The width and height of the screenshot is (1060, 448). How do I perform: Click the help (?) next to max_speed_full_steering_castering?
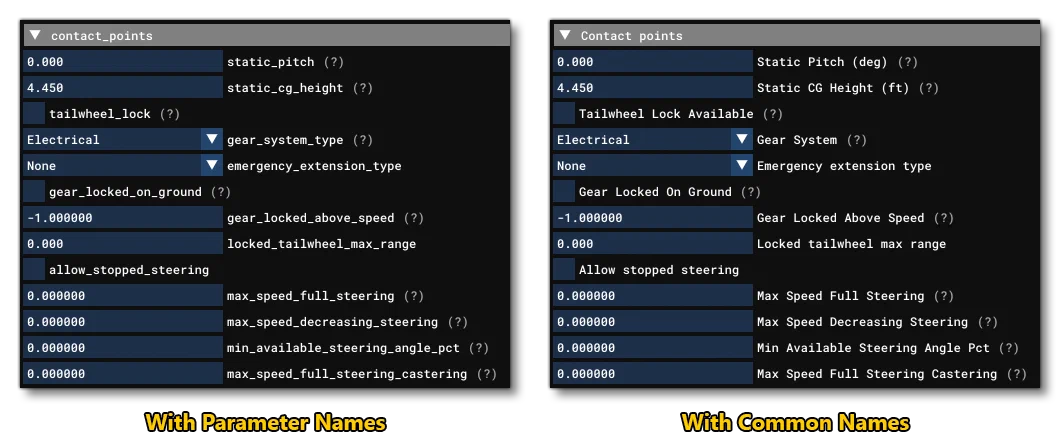(x=487, y=374)
